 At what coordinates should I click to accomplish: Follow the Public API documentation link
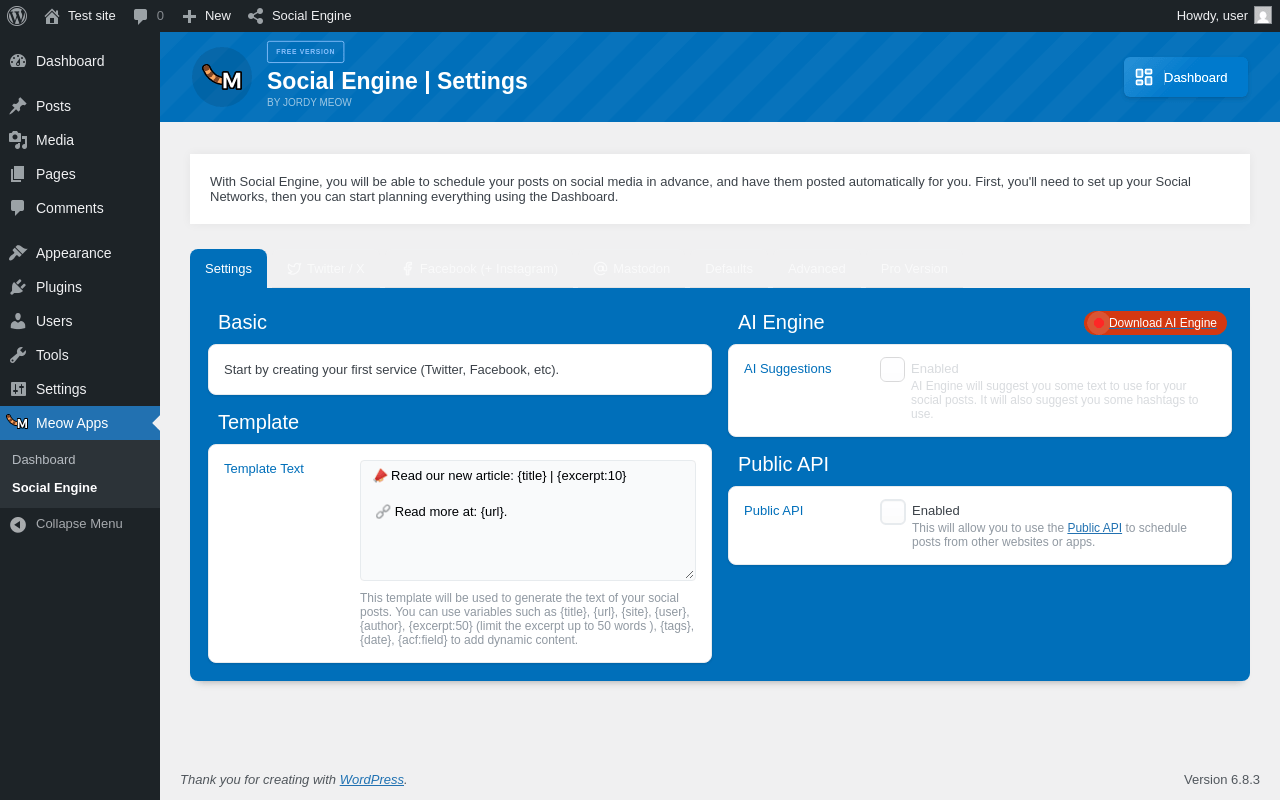coord(1094,528)
